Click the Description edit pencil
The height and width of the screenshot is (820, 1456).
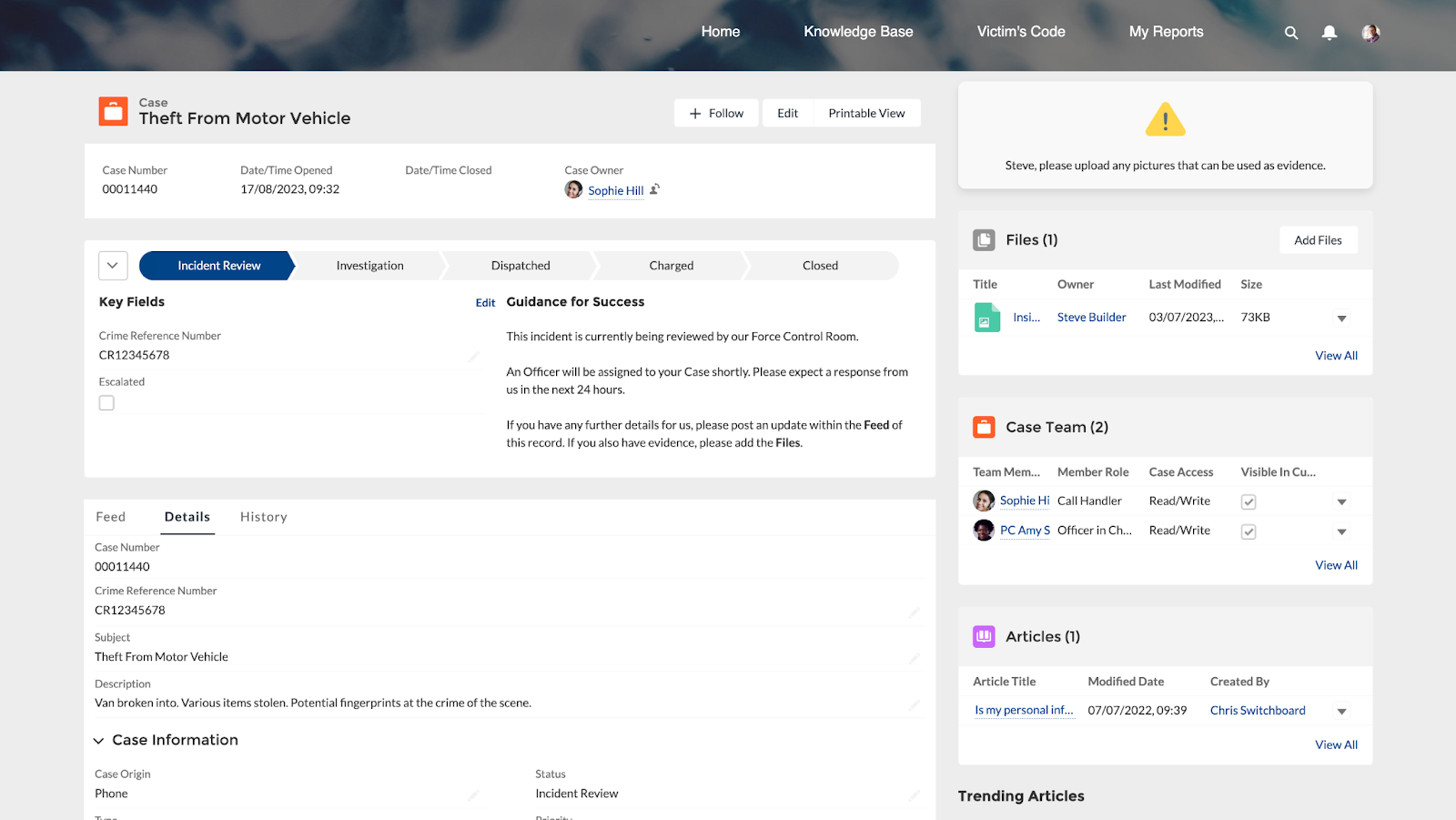(914, 704)
